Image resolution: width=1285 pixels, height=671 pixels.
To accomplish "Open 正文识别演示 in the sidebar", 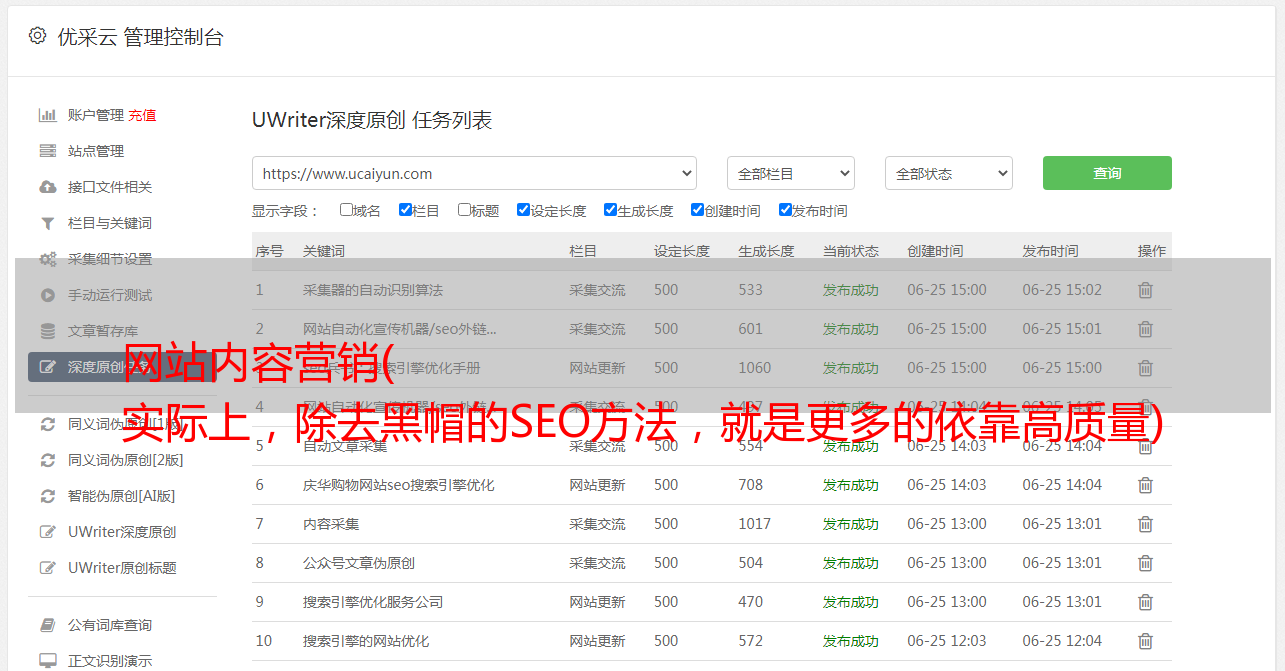I will [x=110, y=661].
